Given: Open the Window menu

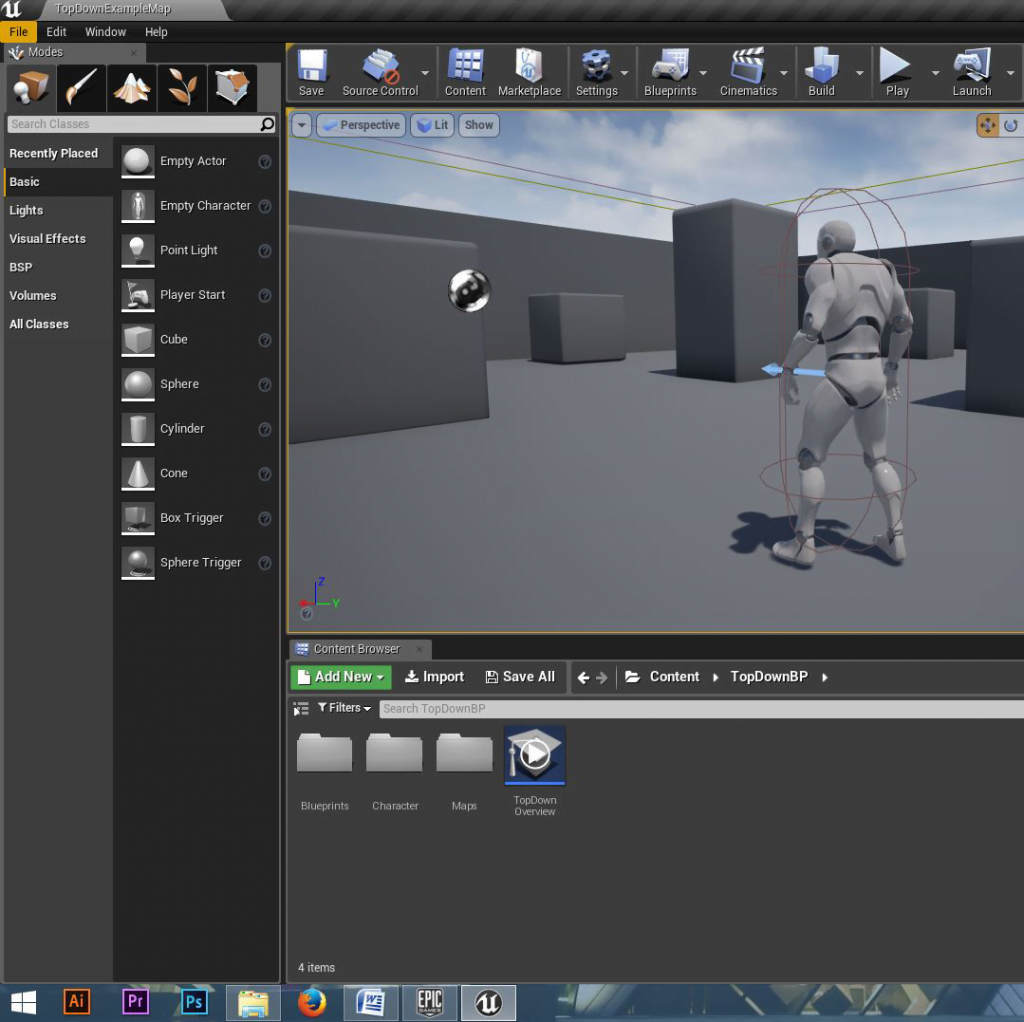Looking at the screenshot, I should (105, 31).
